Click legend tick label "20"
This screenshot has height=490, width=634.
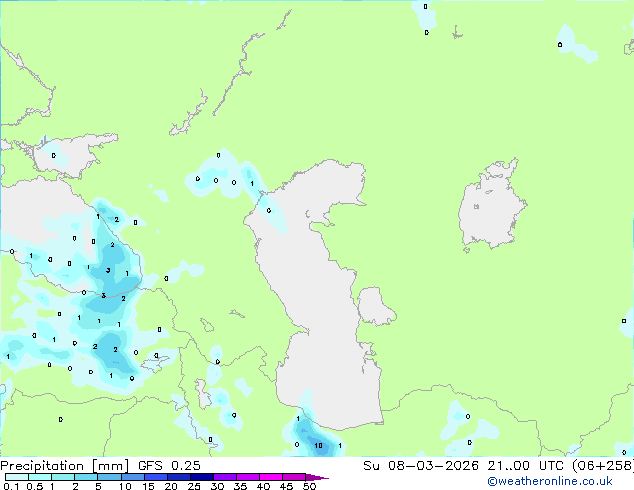pos(171,486)
